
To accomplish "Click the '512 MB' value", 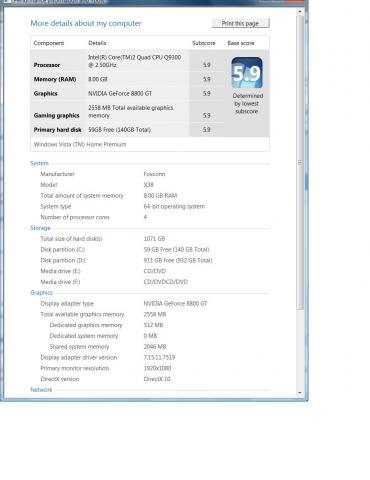I will point(153,325).
